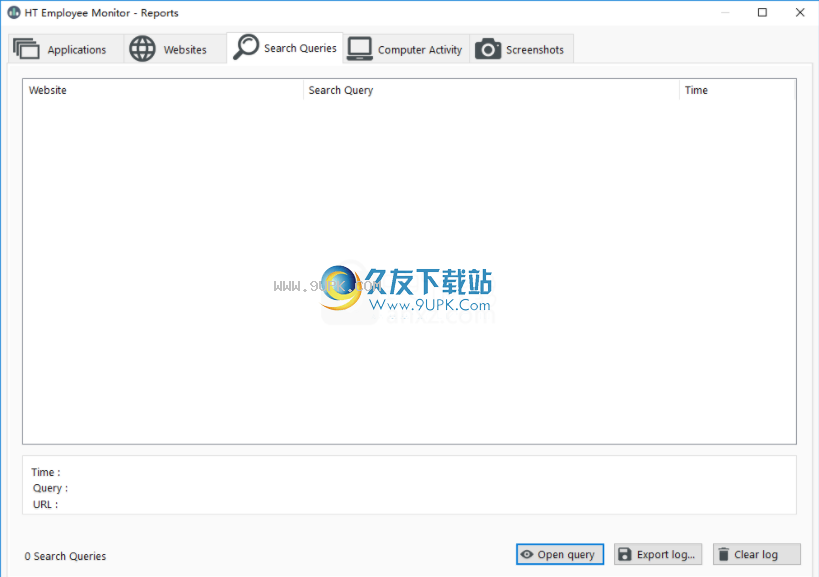Click the camera Screenshots icon
The image size is (819, 577).
point(488,49)
